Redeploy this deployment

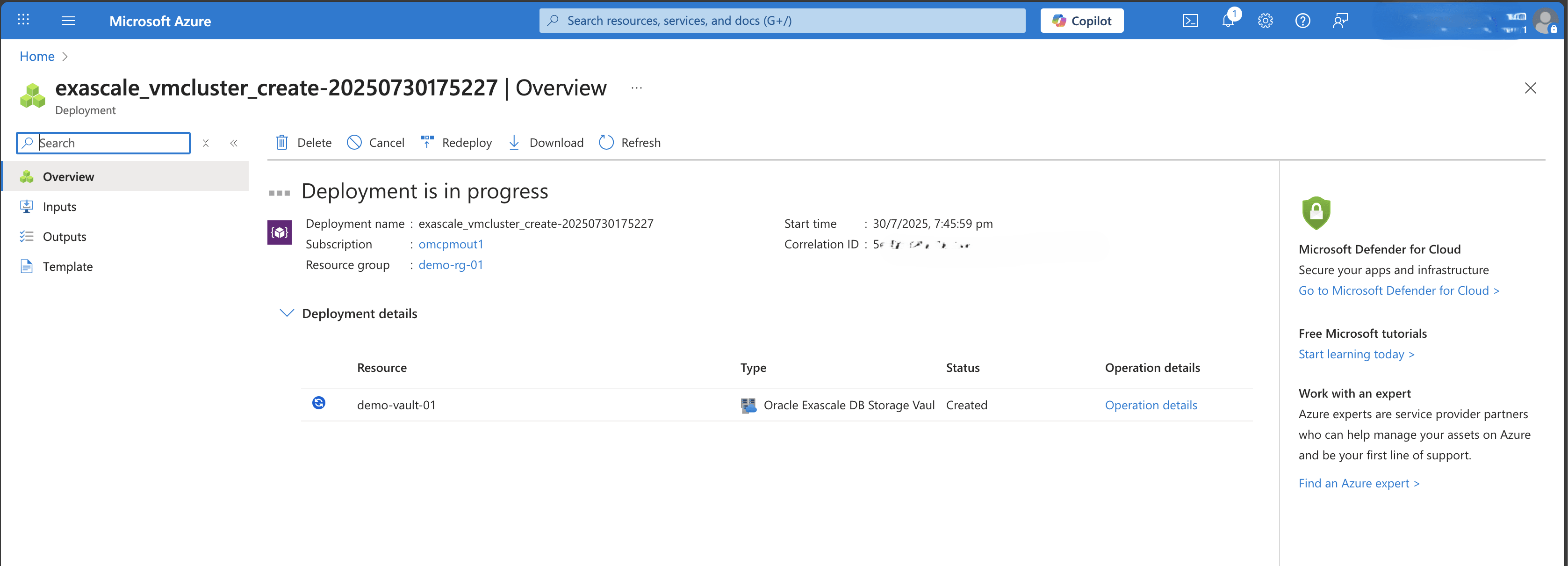tap(456, 143)
